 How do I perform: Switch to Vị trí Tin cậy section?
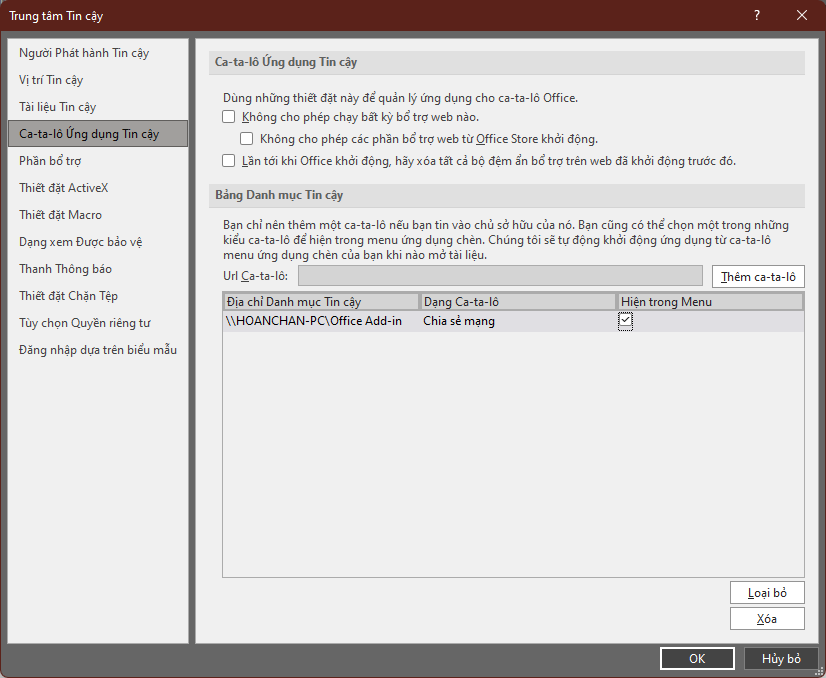tap(51, 80)
